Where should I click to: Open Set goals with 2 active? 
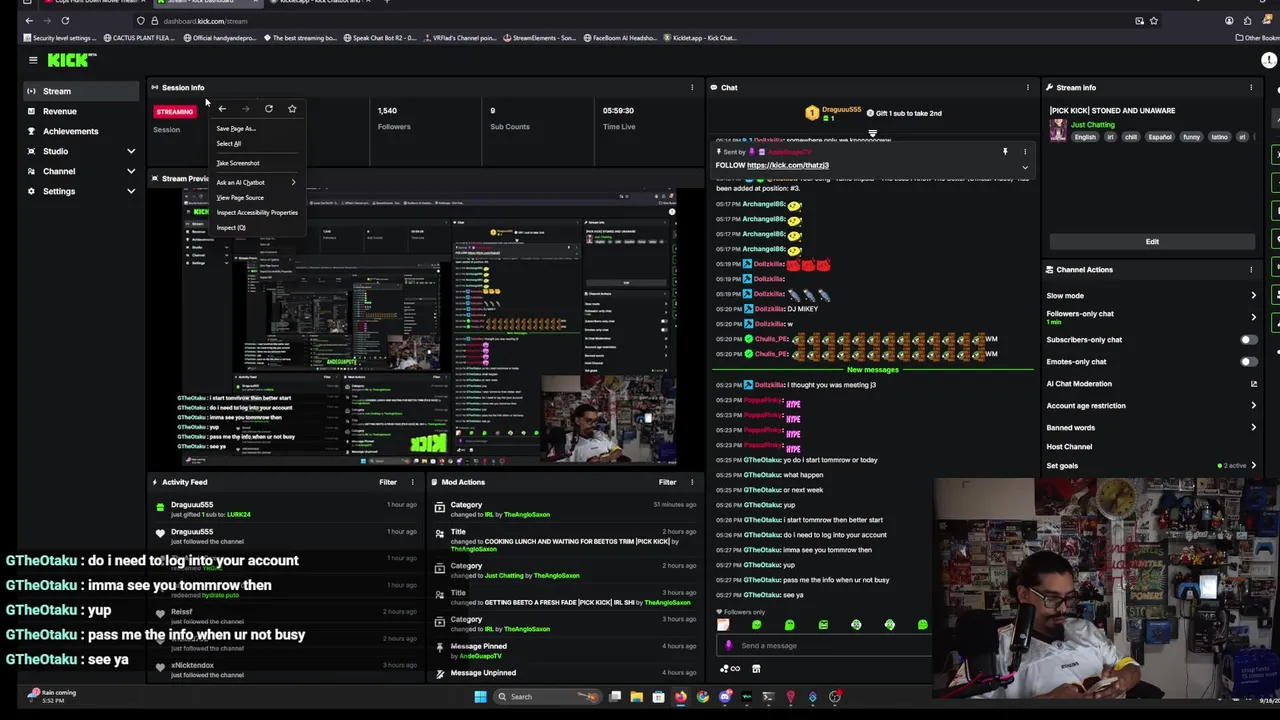tap(1150, 465)
